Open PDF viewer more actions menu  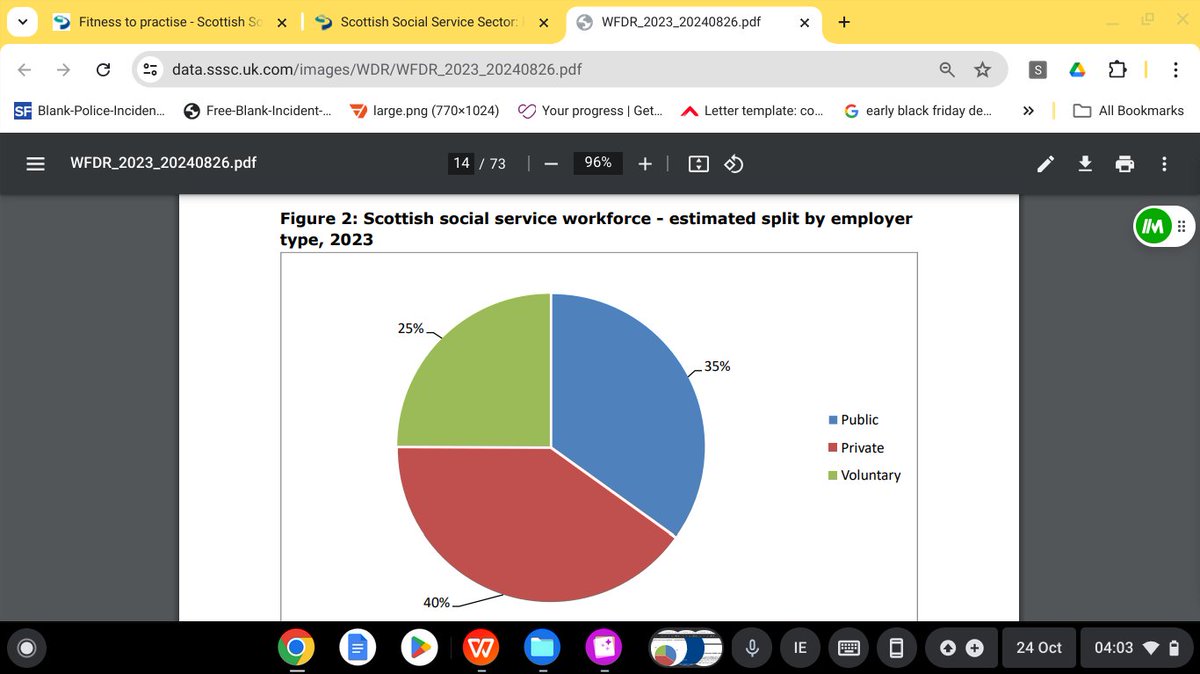(x=1164, y=163)
